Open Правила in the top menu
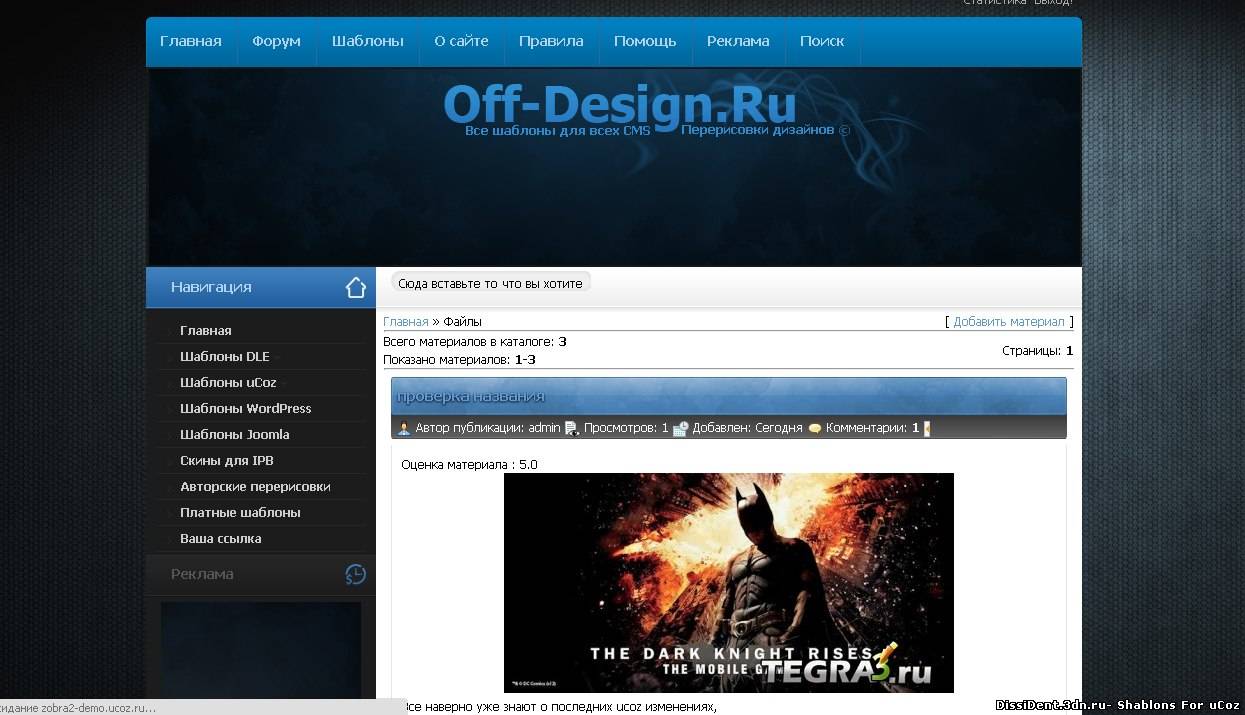The height and width of the screenshot is (715, 1245). (x=551, y=41)
